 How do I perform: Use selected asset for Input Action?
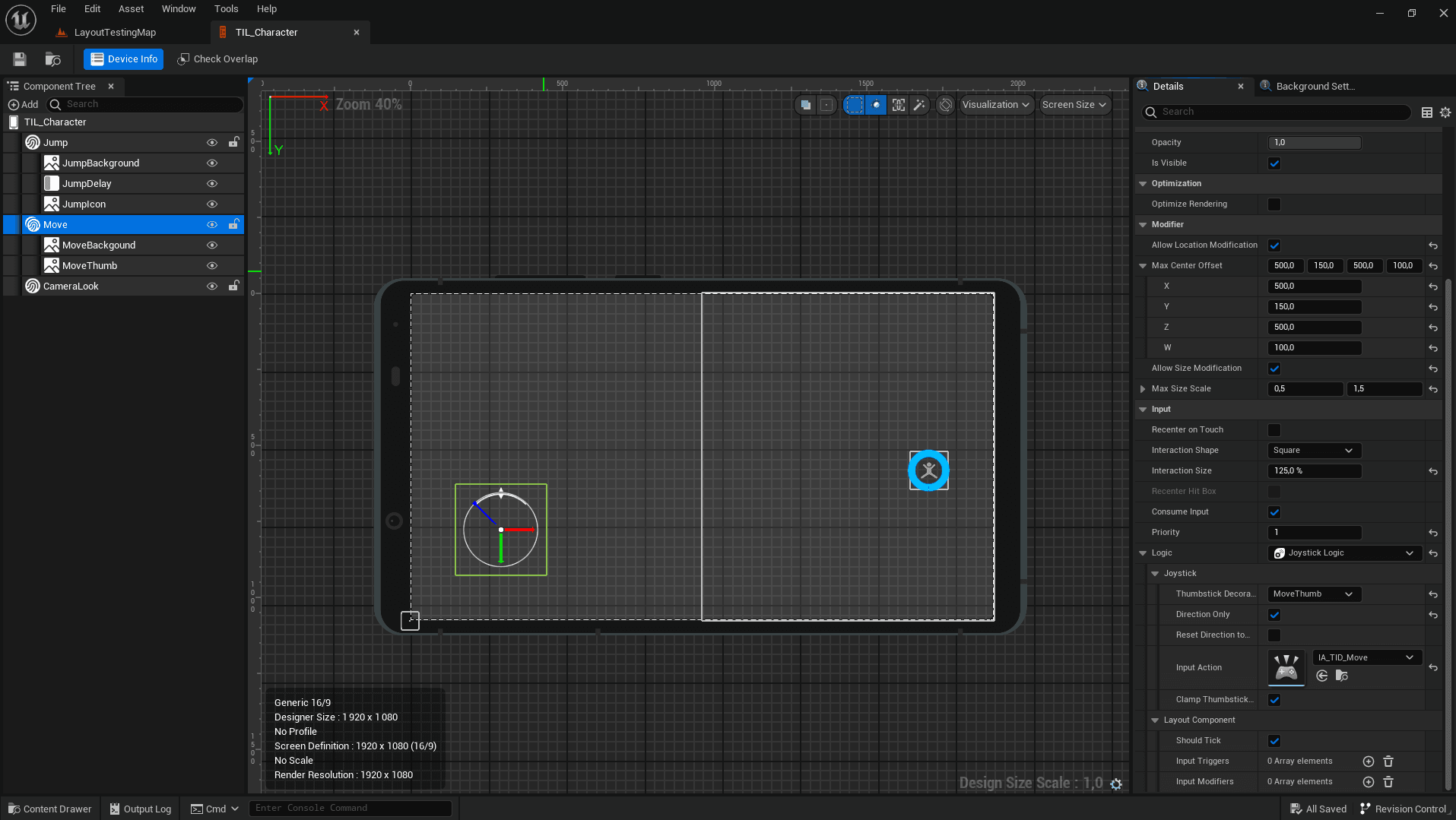1322,676
